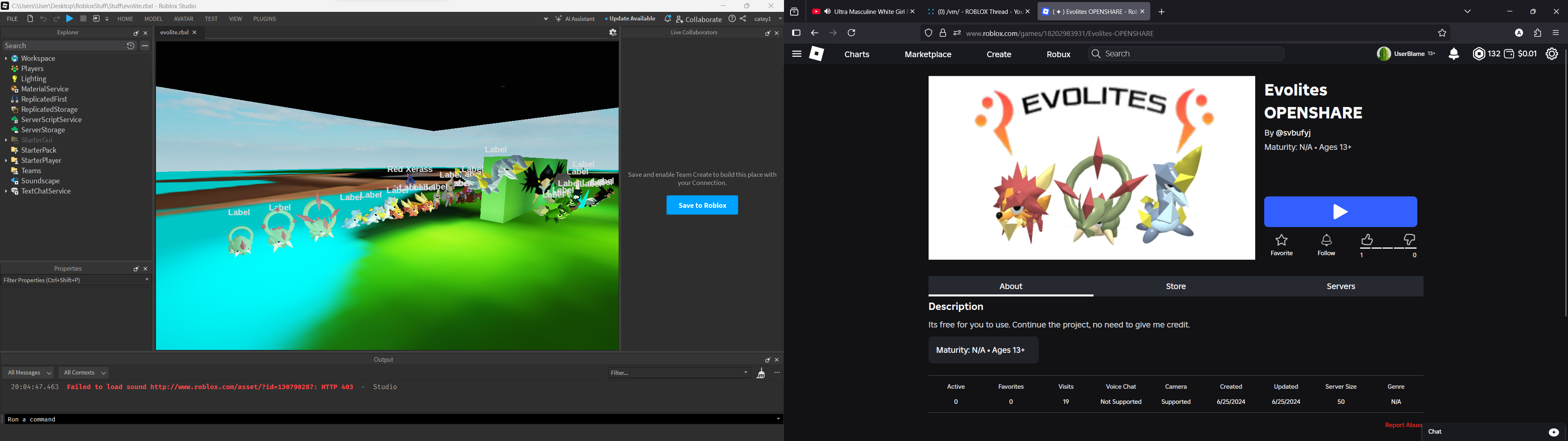Open Explorer search history clock icon

coord(130,46)
